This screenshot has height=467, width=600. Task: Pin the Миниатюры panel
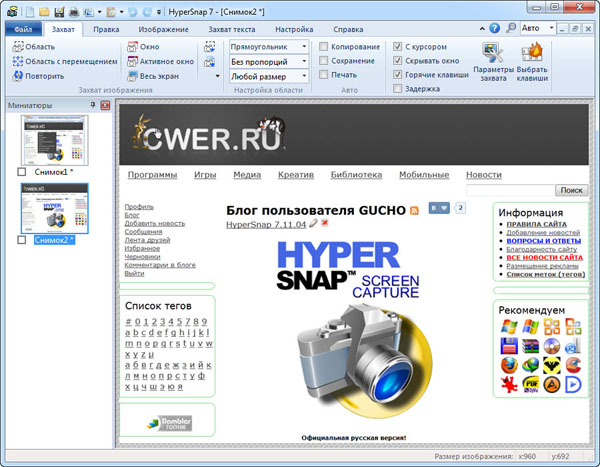tap(93, 105)
